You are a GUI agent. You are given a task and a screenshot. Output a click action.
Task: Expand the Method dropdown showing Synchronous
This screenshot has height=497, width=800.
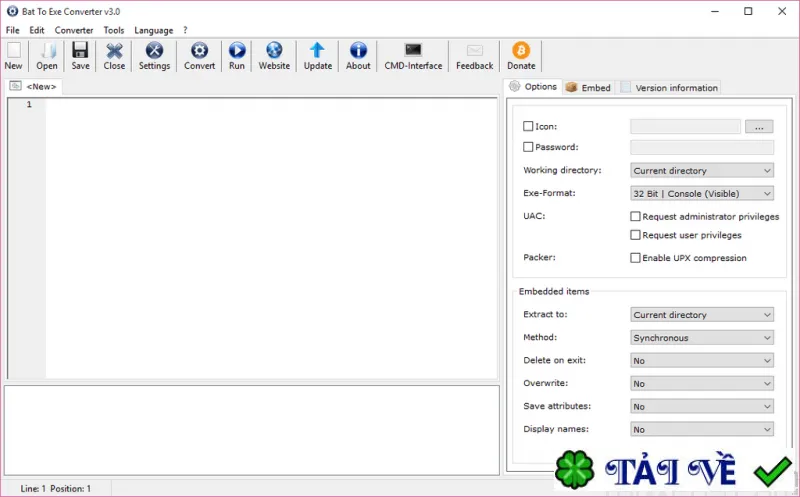tap(702, 338)
